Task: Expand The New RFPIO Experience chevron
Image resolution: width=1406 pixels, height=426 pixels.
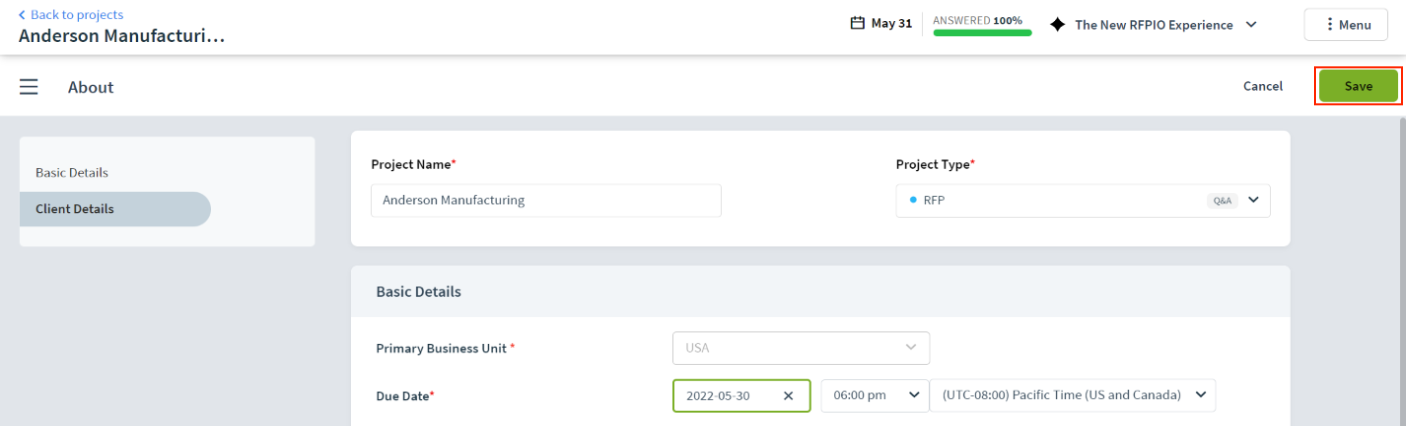Action: [x=1251, y=25]
